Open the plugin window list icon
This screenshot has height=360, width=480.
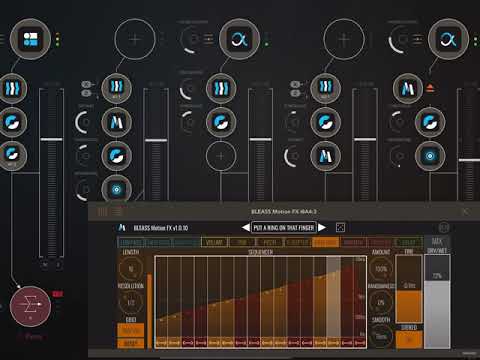click(x=117, y=211)
